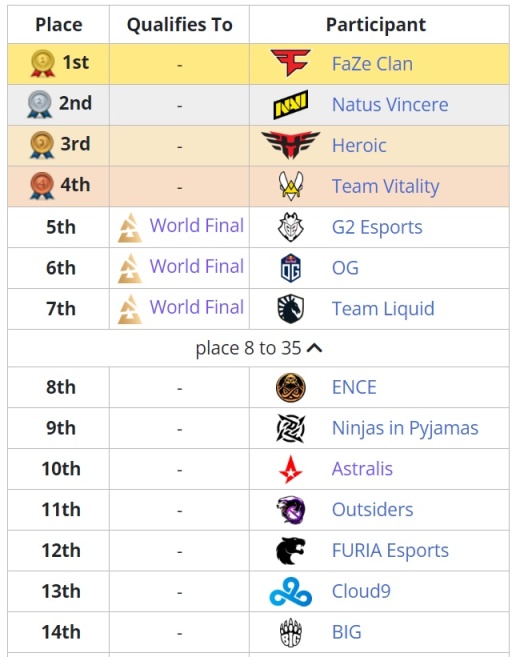Open the Astralis team link
The height and width of the screenshot is (657, 516).
click(362, 468)
